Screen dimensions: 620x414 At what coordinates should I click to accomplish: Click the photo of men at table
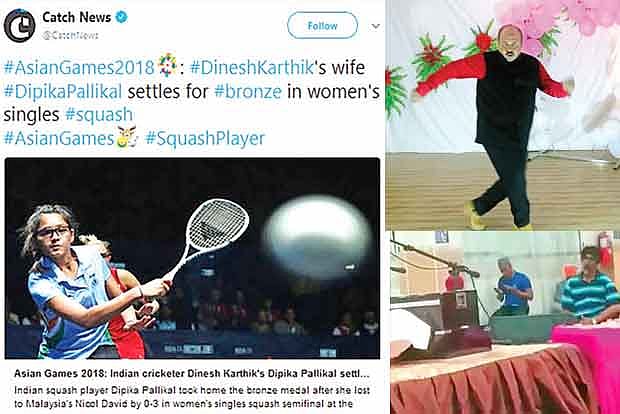coord(505,322)
